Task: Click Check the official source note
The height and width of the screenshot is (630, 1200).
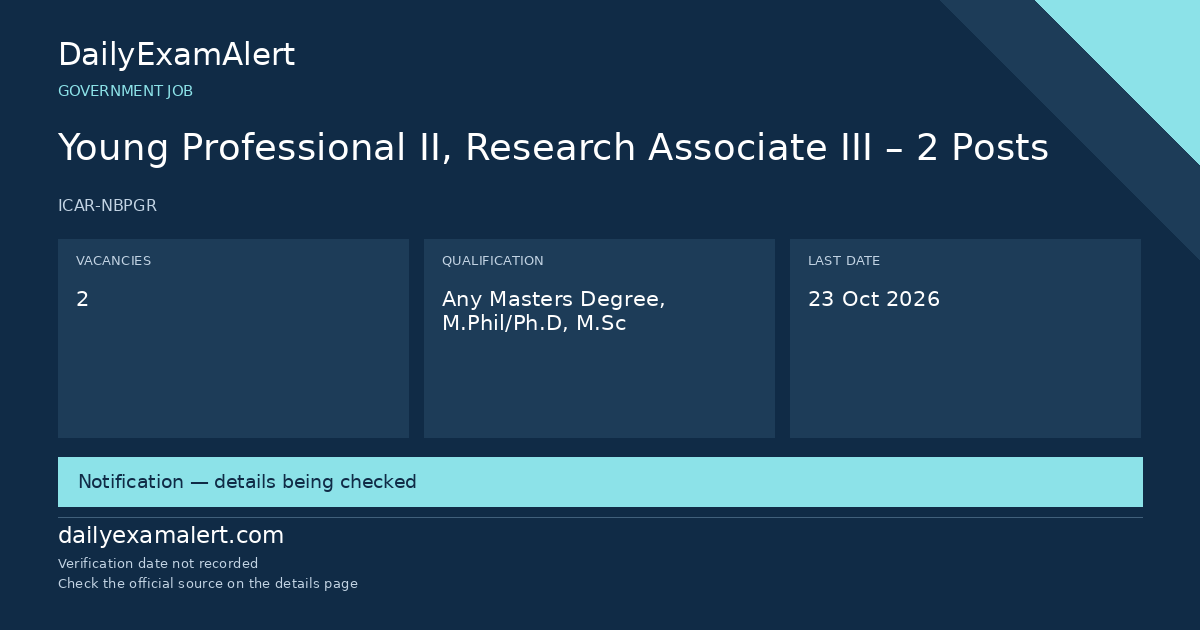Action: tap(208, 584)
